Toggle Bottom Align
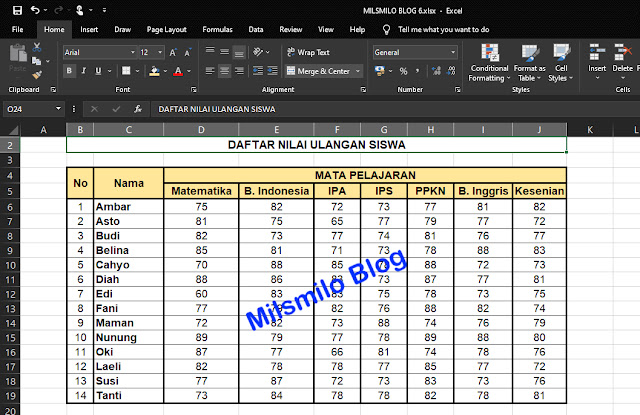Screen dimensions: 640x415 pos(239,52)
